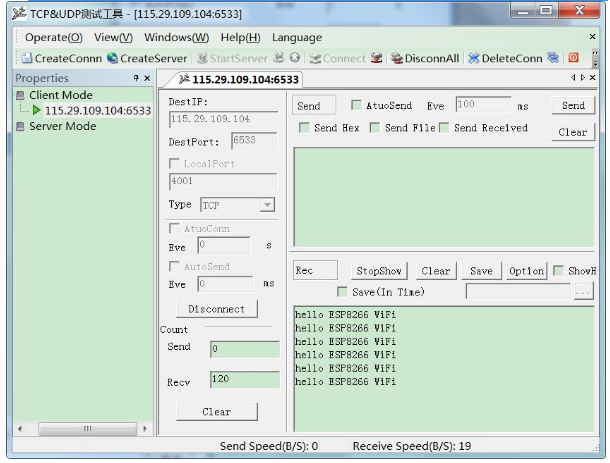The image size is (610, 463).
Task: Click the Eve 100 ms interval field
Action: [483, 105]
